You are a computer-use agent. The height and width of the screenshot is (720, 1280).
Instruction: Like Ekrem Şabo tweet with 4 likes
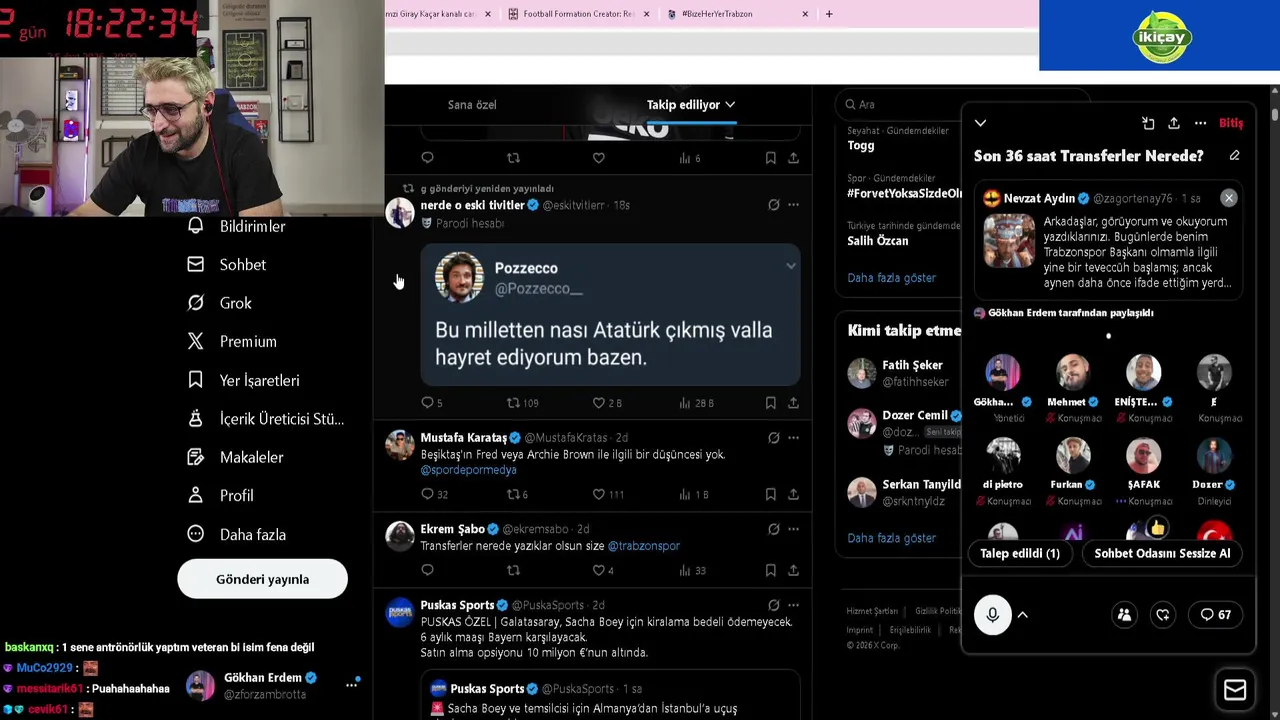click(x=603, y=570)
